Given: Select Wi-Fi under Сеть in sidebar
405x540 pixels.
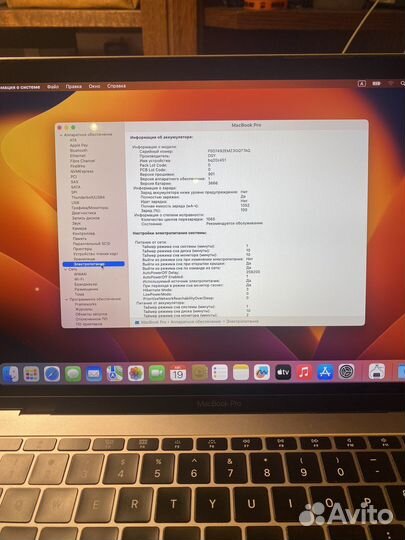Looking at the screenshot, I should pos(80,279).
